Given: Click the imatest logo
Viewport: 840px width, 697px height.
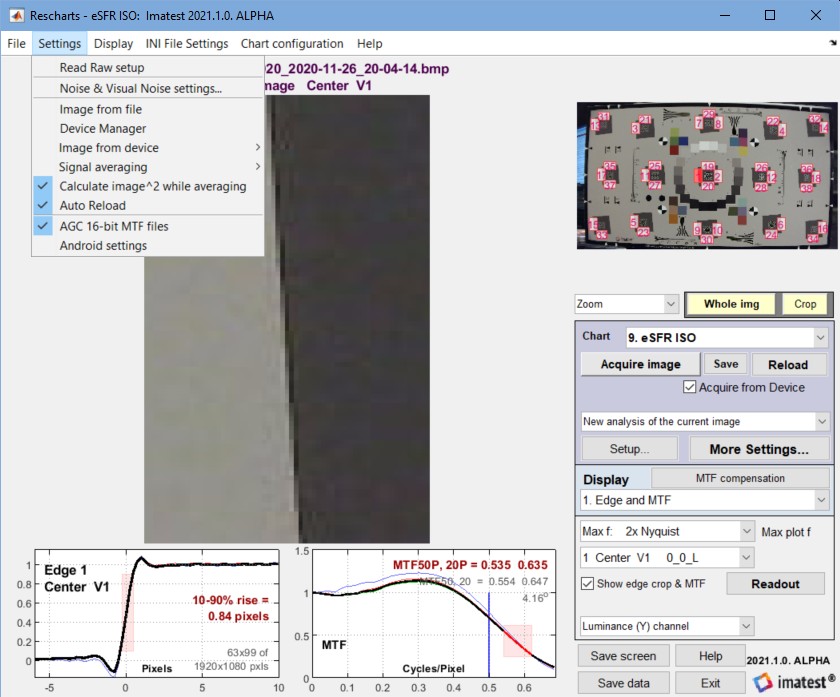Looking at the screenshot, I should click(x=794, y=681).
